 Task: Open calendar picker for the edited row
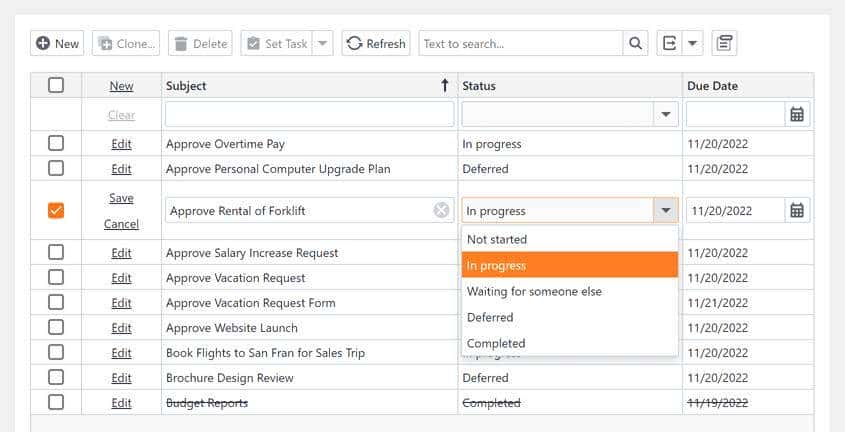tap(797, 211)
